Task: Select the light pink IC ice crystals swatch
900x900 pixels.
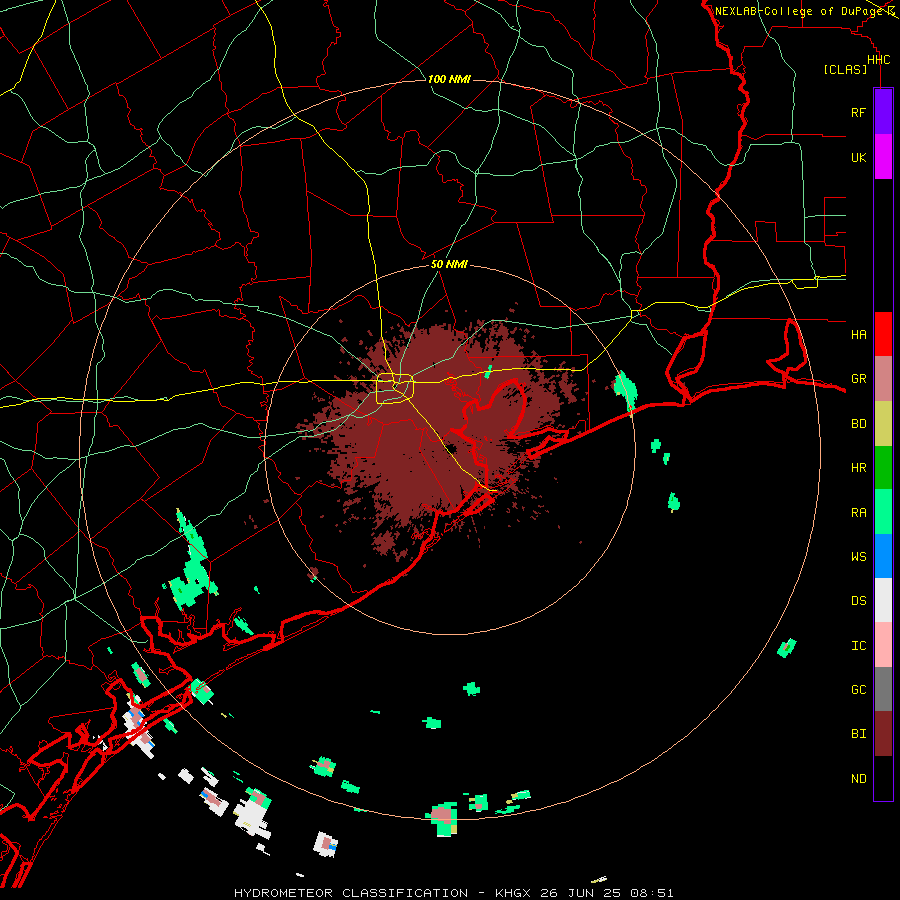Action: click(883, 645)
